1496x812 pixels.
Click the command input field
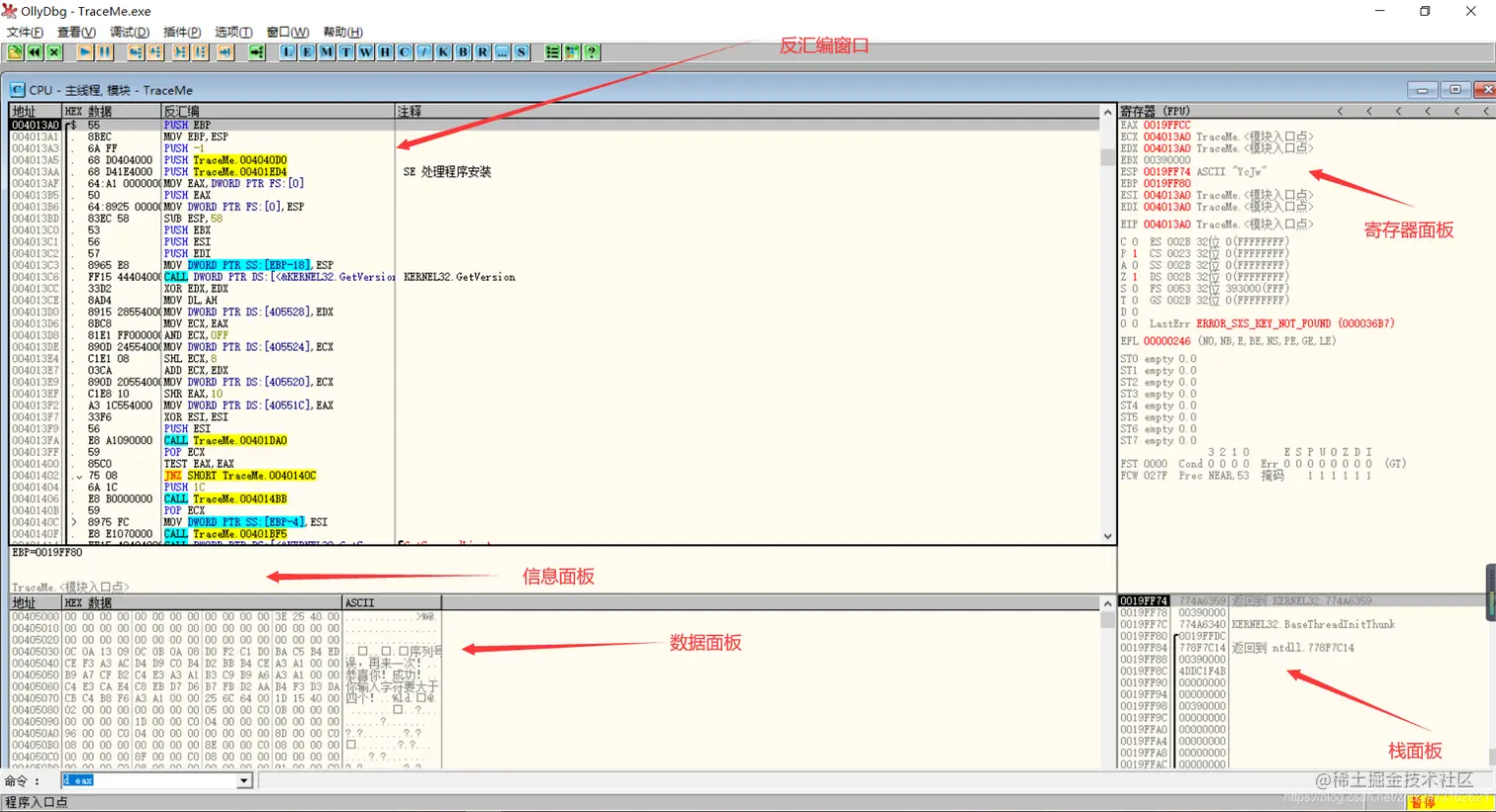pyautogui.click(x=149, y=781)
